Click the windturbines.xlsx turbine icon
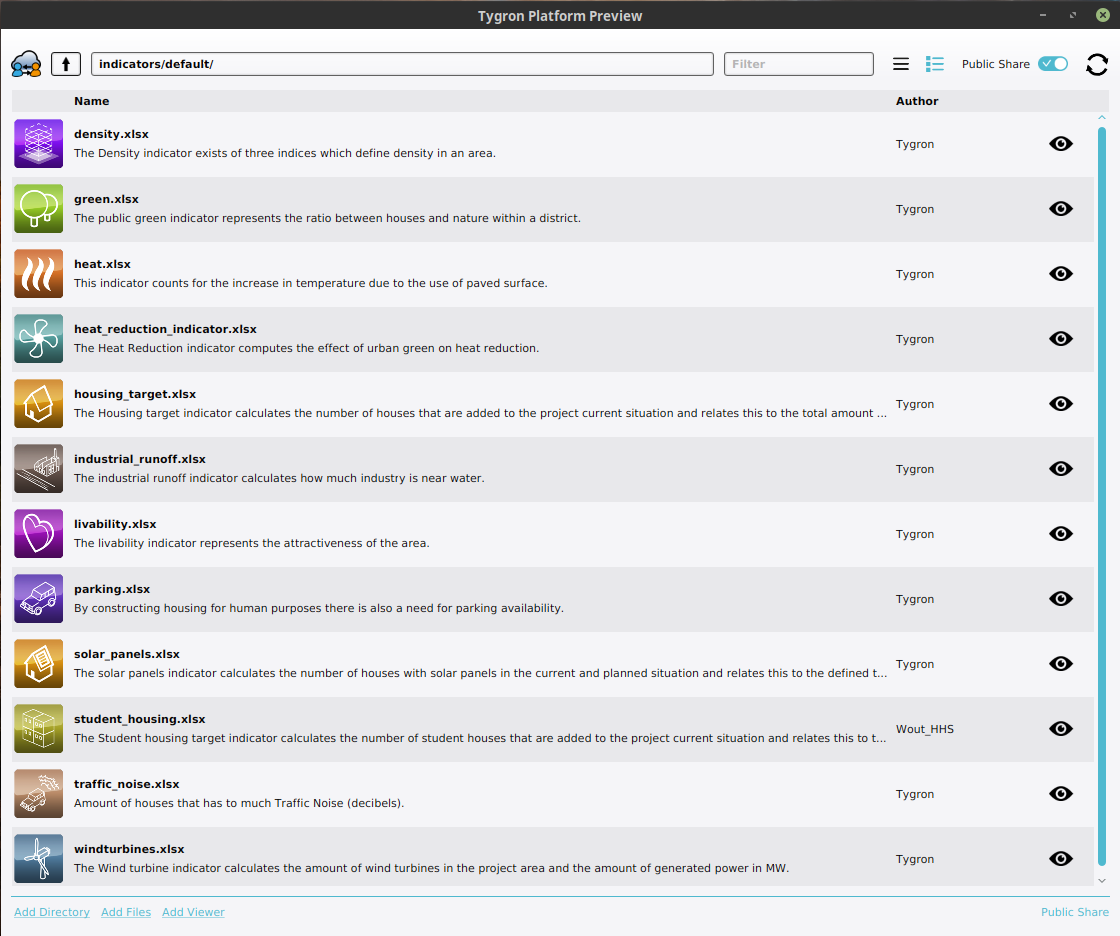The image size is (1120, 936). pos(39,859)
